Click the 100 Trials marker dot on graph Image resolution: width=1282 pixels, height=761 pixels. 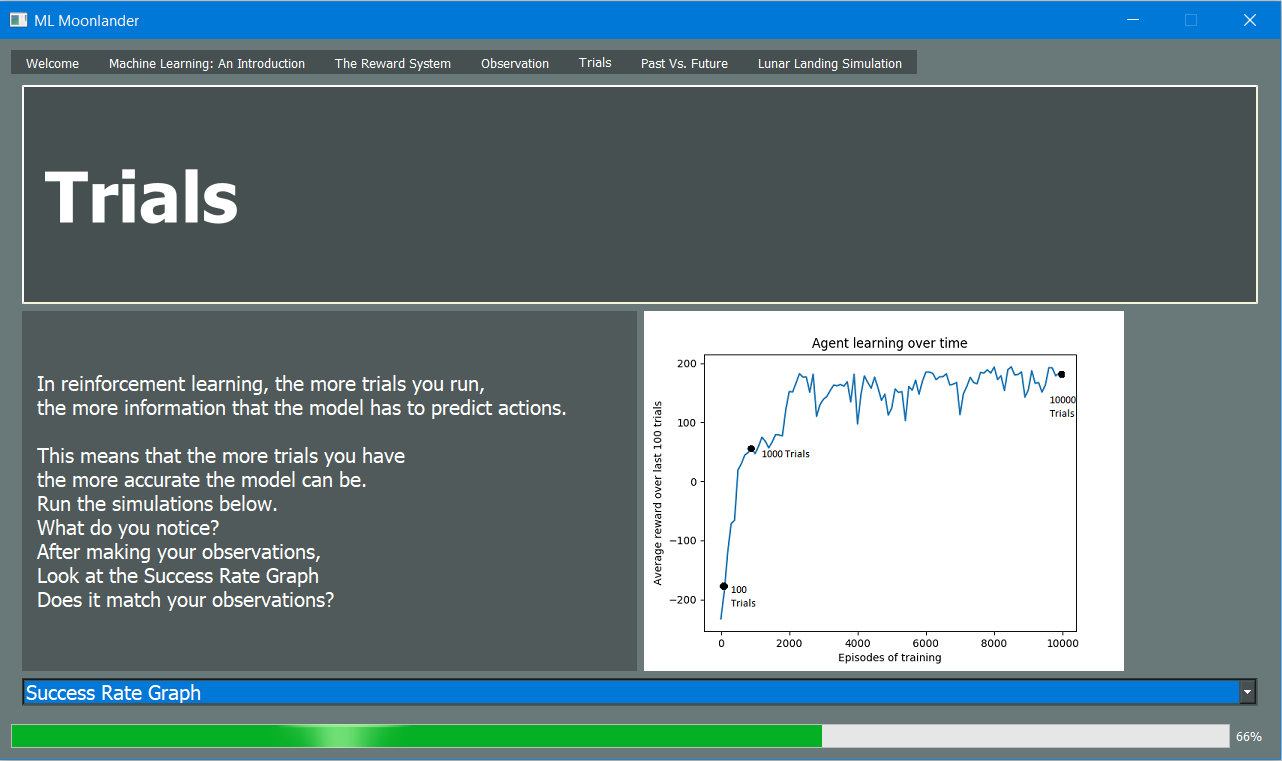(x=724, y=586)
